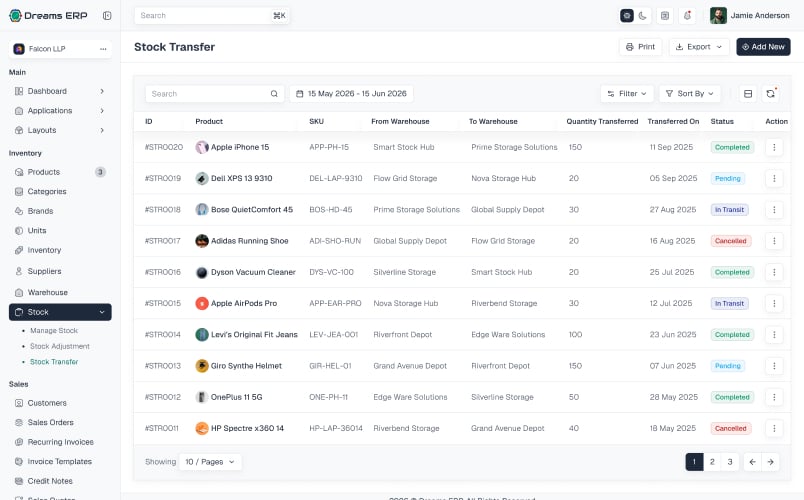
Task: Click the Add New button
Action: 763,47
